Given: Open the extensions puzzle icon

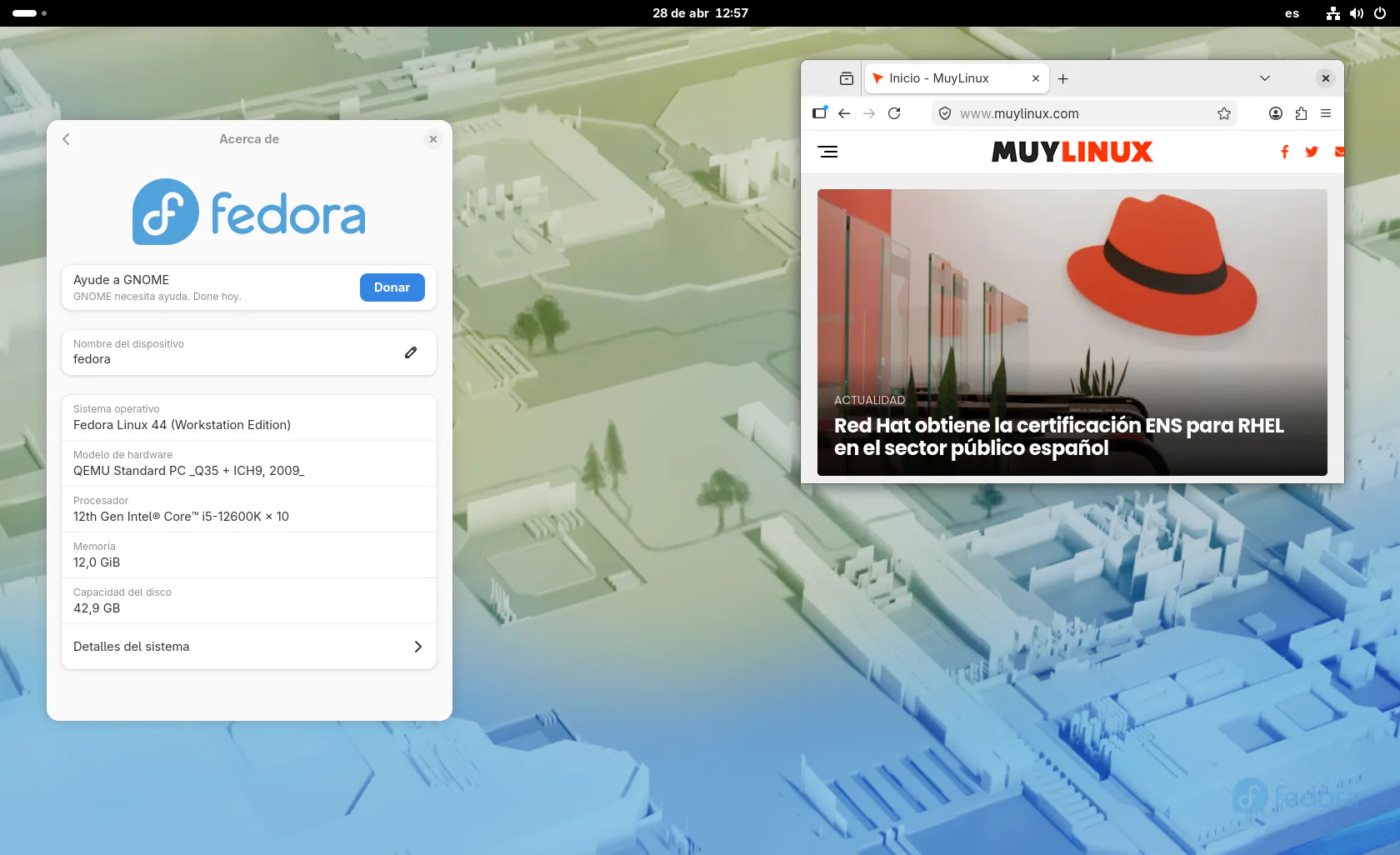Looking at the screenshot, I should (x=1301, y=113).
